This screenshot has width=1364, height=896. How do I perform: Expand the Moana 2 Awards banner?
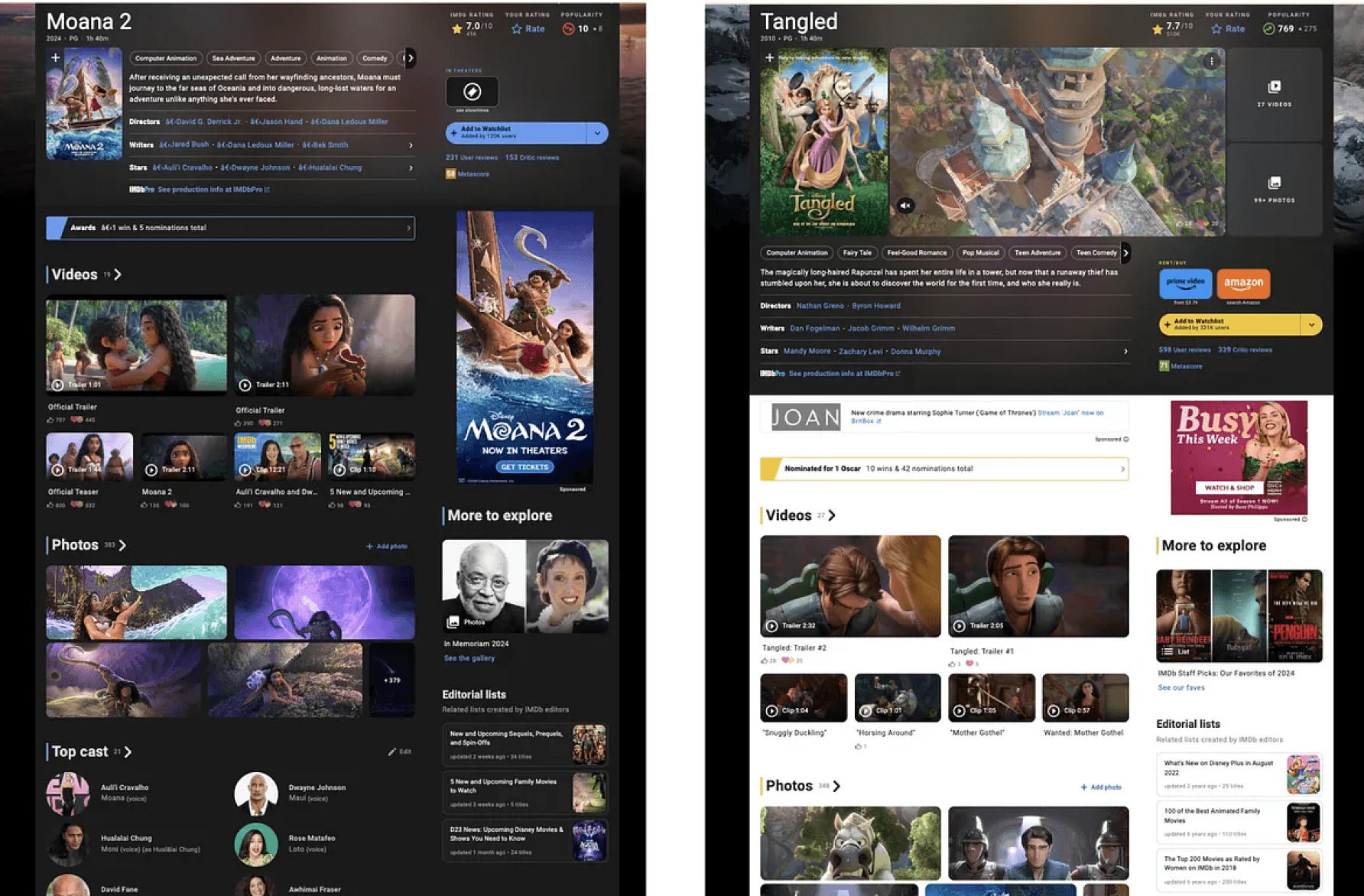click(x=231, y=228)
